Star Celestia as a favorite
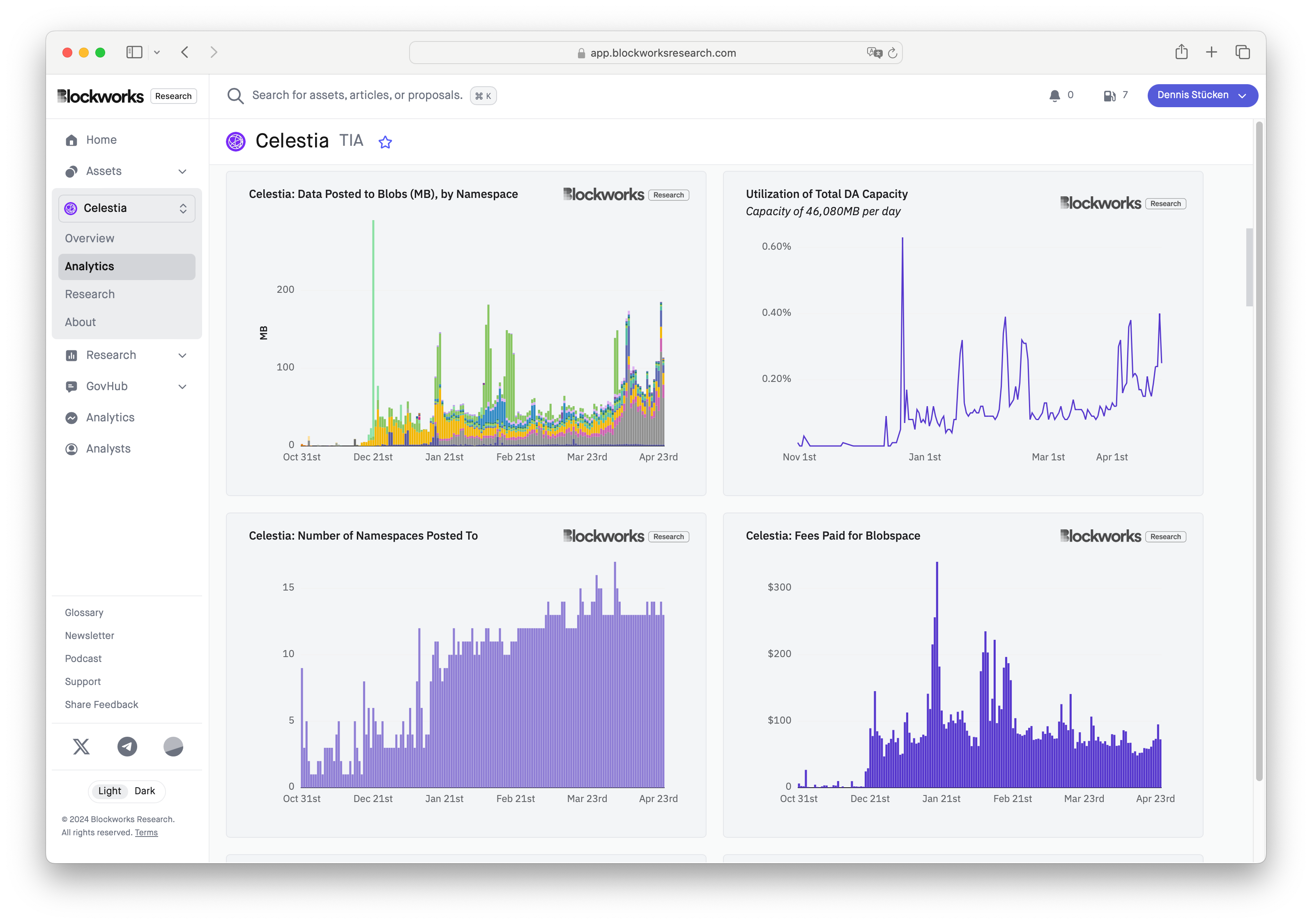Screen dimensions: 1312x924 [385, 142]
